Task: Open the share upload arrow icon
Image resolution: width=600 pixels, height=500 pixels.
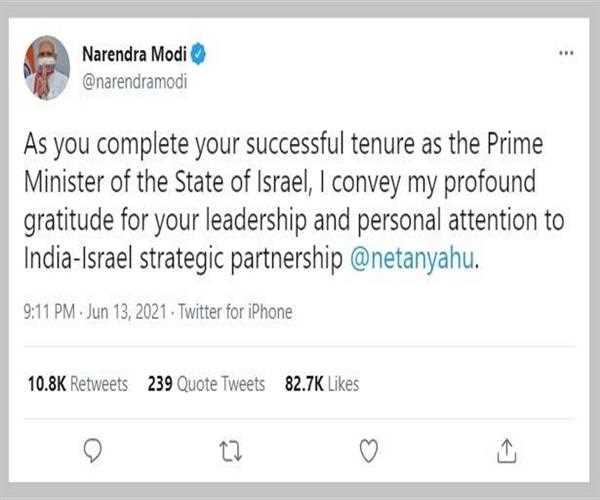Action: [x=507, y=451]
